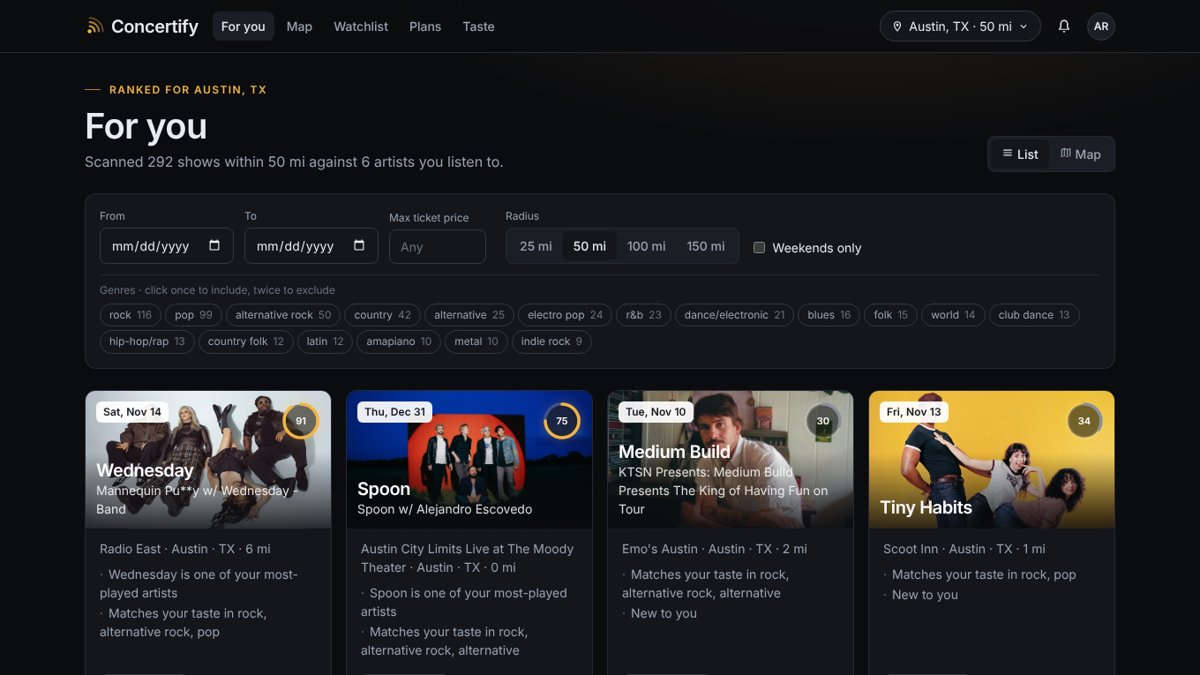
Task: Click the From date field
Action: [167, 246]
